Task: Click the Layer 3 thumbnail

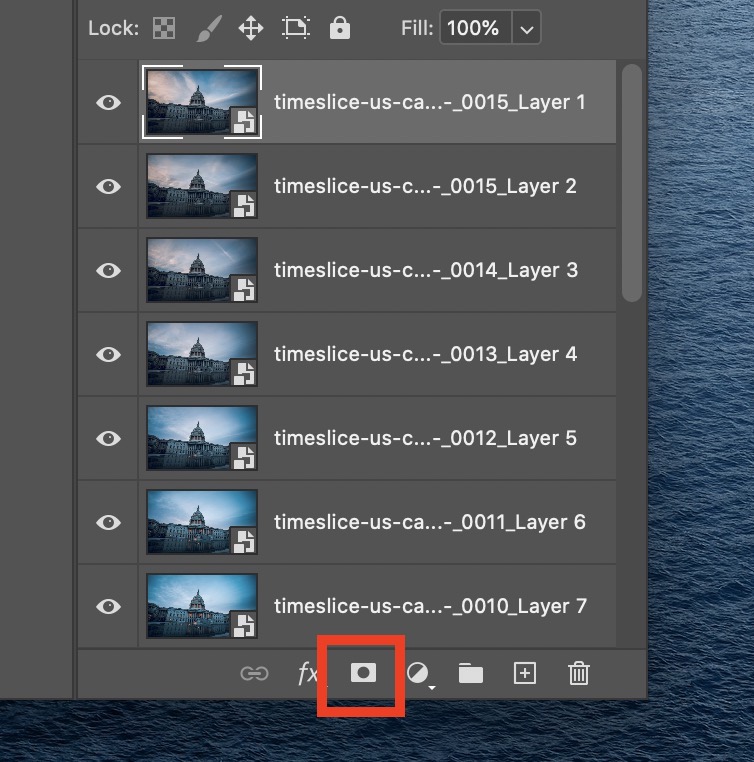Action: click(x=202, y=270)
